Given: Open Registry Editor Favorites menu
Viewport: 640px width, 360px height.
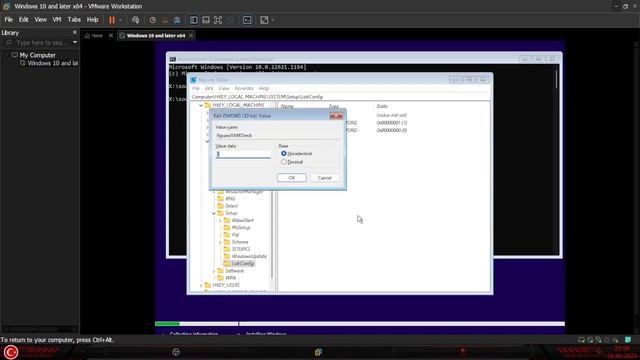Looking at the screenshot, I should 244,88.
